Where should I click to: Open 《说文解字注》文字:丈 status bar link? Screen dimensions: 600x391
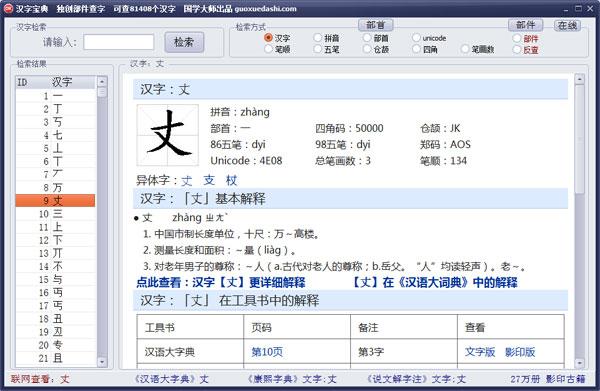click(416, 379)
